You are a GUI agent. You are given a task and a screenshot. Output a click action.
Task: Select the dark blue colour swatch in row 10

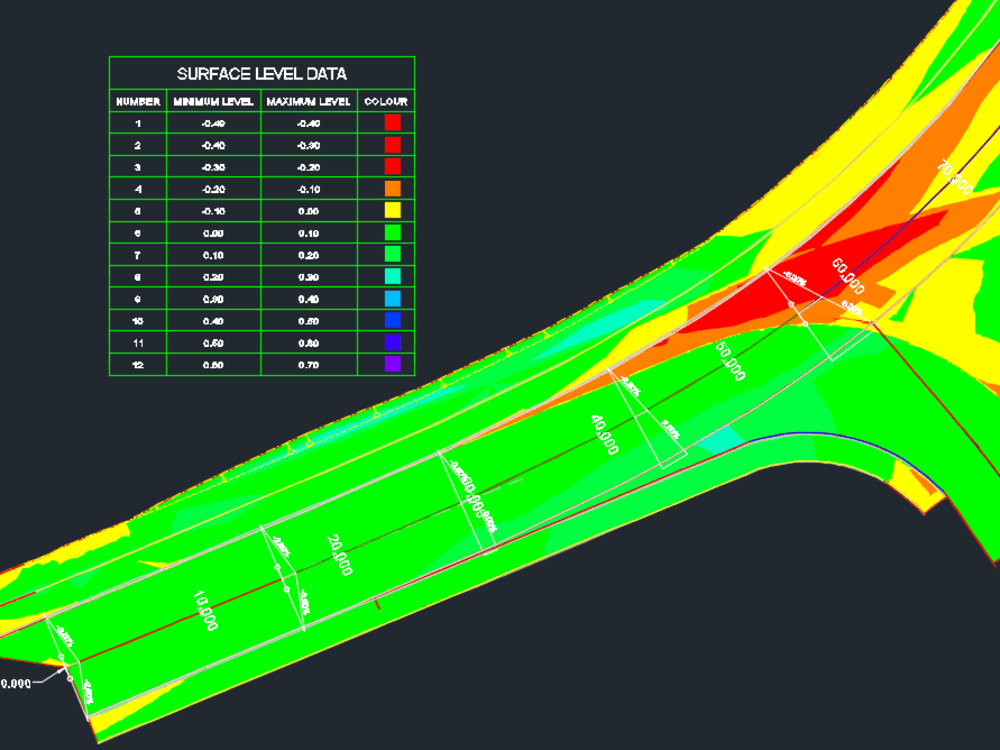(x=394, y=317)
